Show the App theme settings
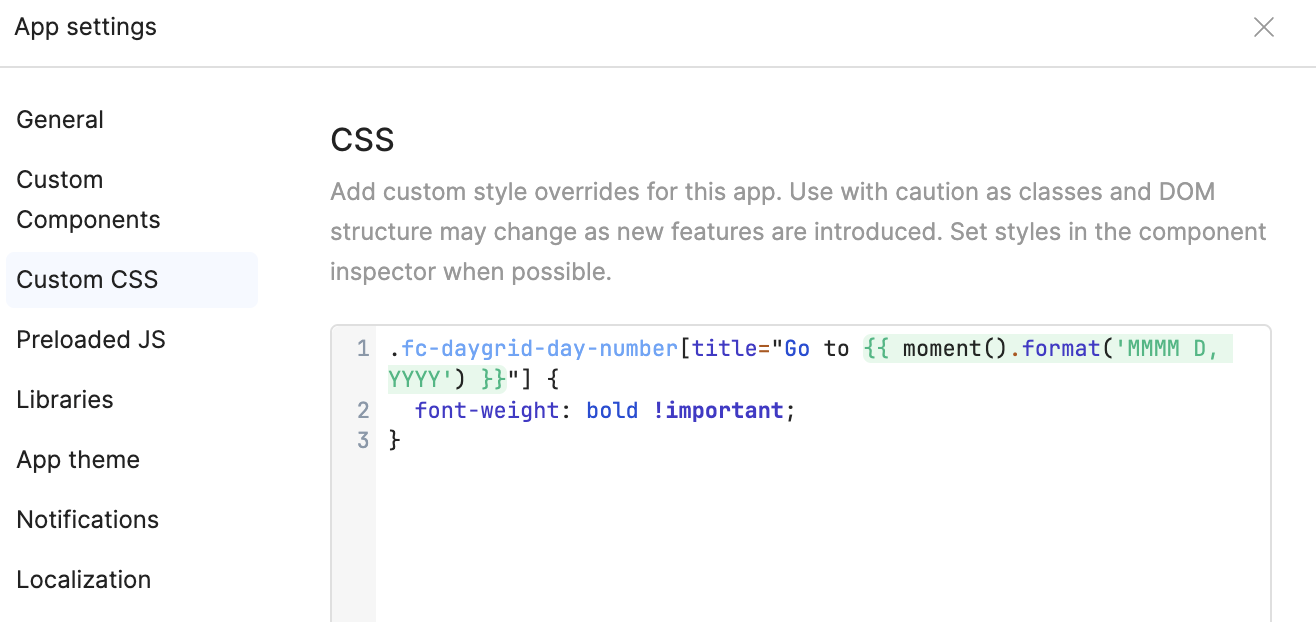The image size is (1316, 622). [78, 460]
